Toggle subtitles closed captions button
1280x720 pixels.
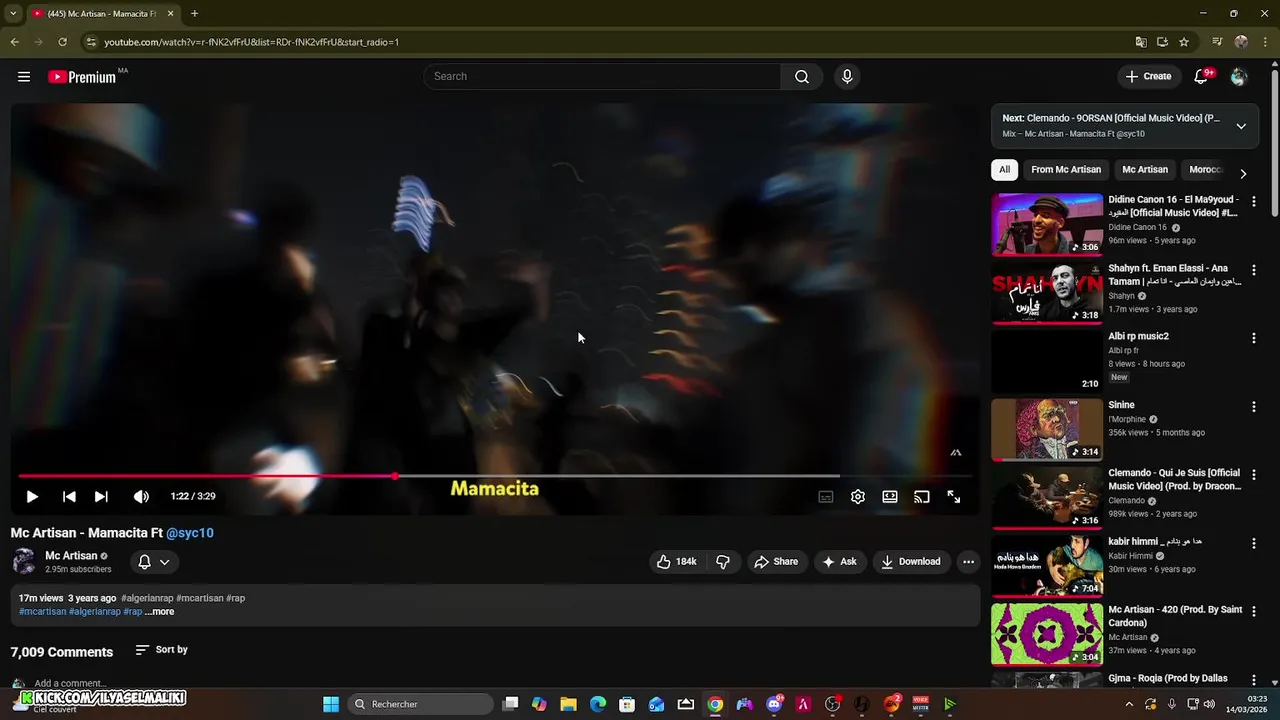[826, 497]
